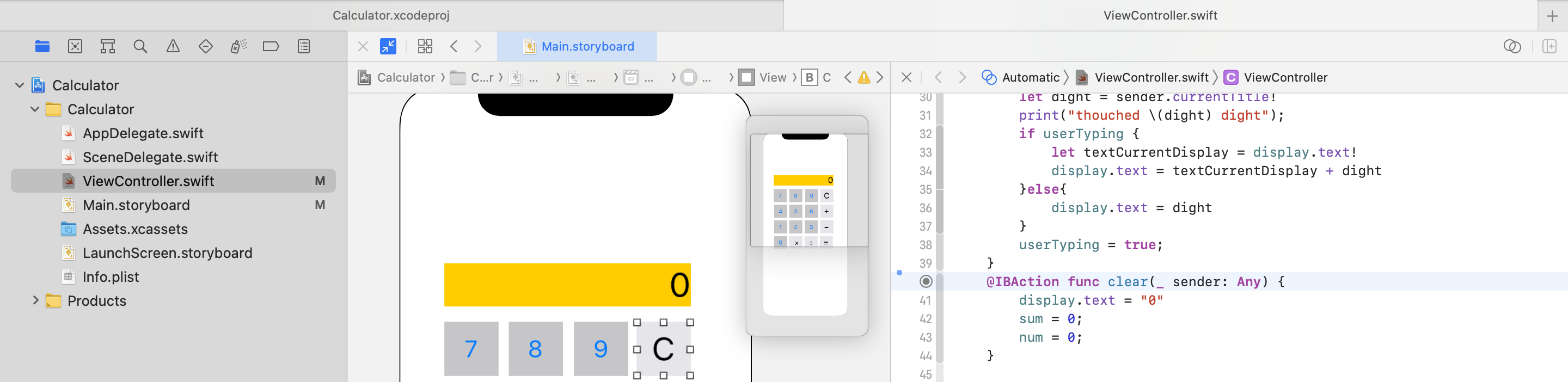
Task: Open Main.storyboard in the navigator
Action: coord(136,205)
